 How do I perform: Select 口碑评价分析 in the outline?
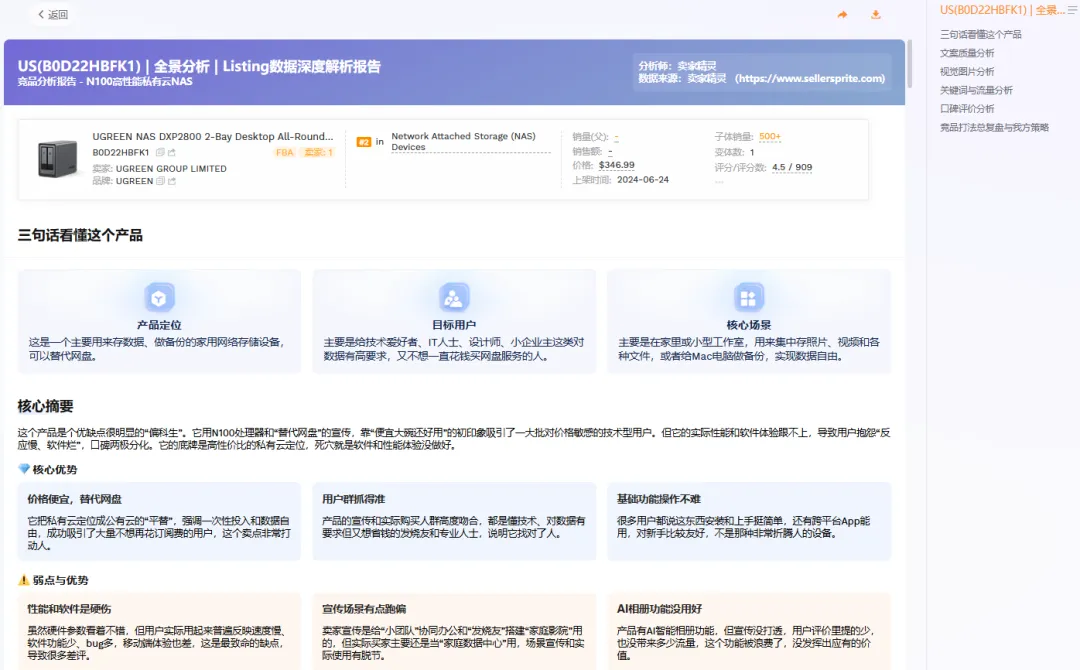coord(967,109)
